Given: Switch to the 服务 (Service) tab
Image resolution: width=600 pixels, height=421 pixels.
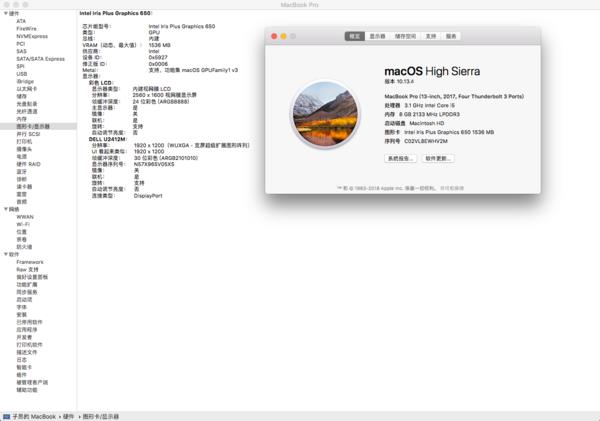Looking at the screenshot, I should 451,35.
